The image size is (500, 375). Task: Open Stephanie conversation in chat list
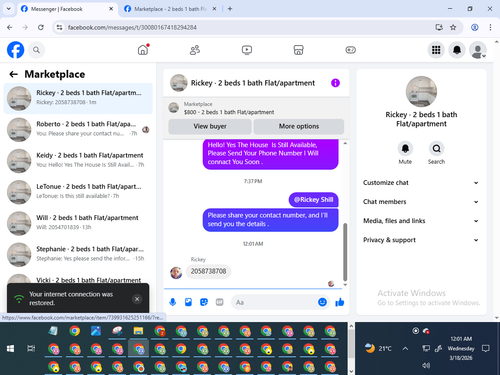tap(78, 255)
